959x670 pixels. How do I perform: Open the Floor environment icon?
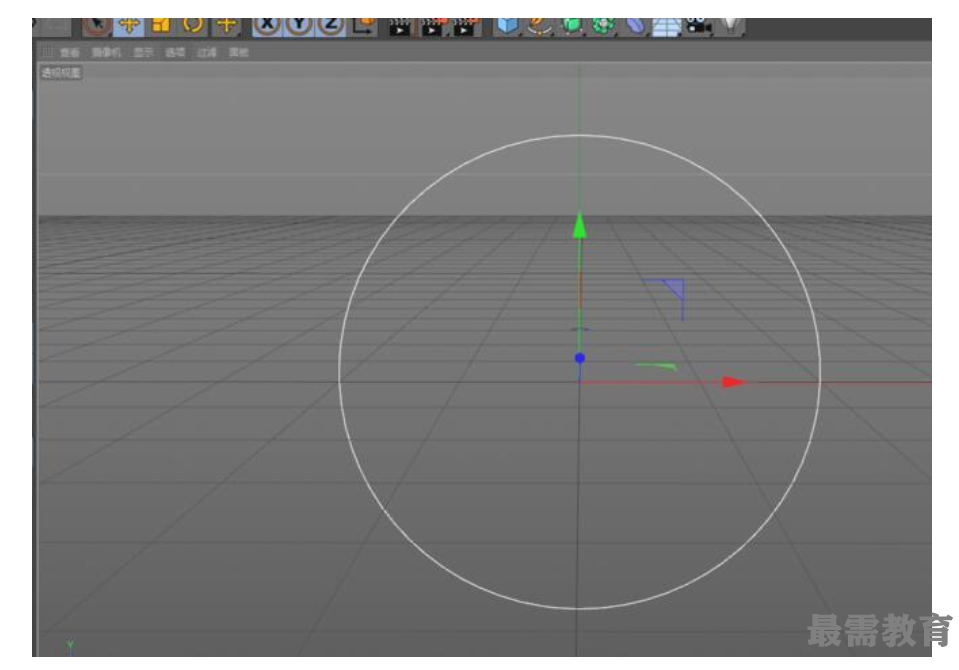point(667,26)
